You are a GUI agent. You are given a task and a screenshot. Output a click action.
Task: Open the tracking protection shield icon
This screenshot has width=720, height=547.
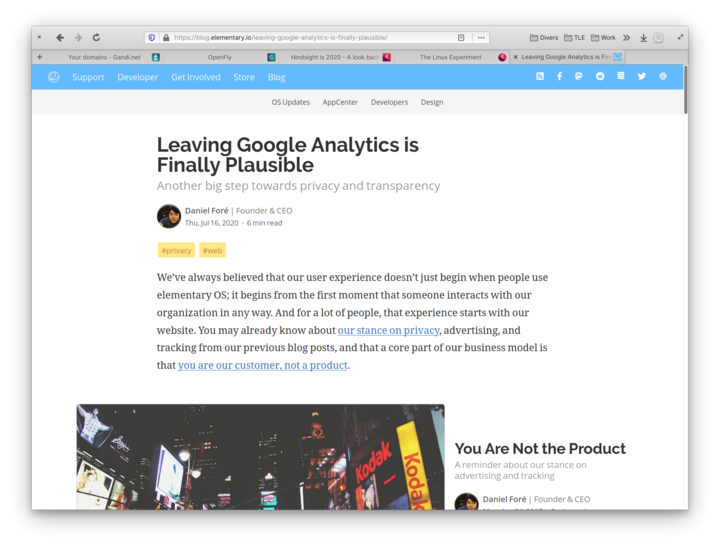click(x=152, y=38)
